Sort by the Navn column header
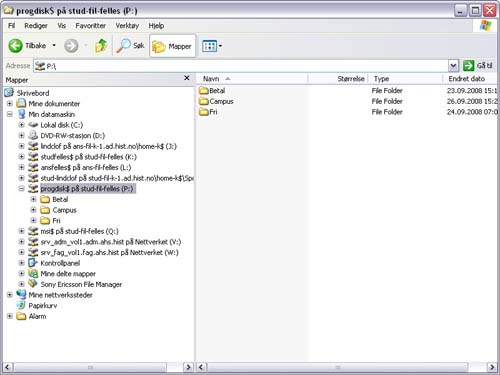The height and width of the screenshot is (375, 500). coord(252,79)
